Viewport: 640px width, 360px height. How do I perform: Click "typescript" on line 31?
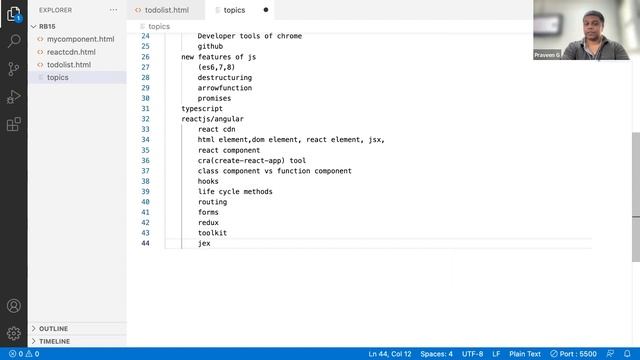point(202,109)
